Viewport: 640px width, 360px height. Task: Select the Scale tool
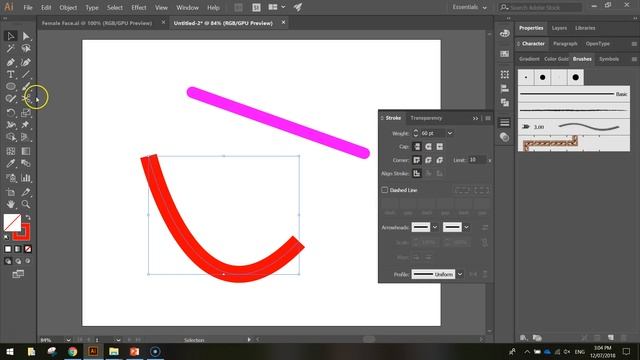tap(26, 113)
